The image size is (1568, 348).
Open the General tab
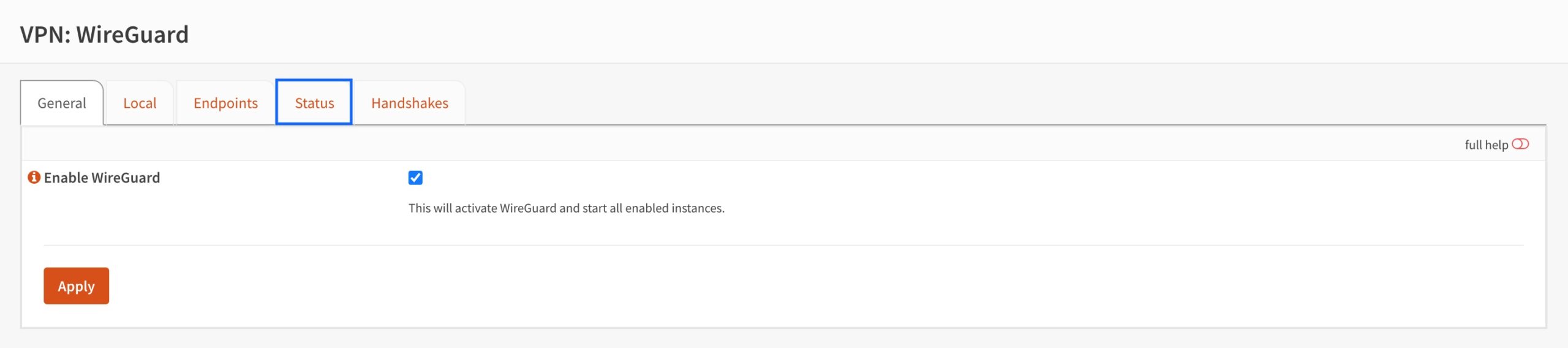[62, 103]
